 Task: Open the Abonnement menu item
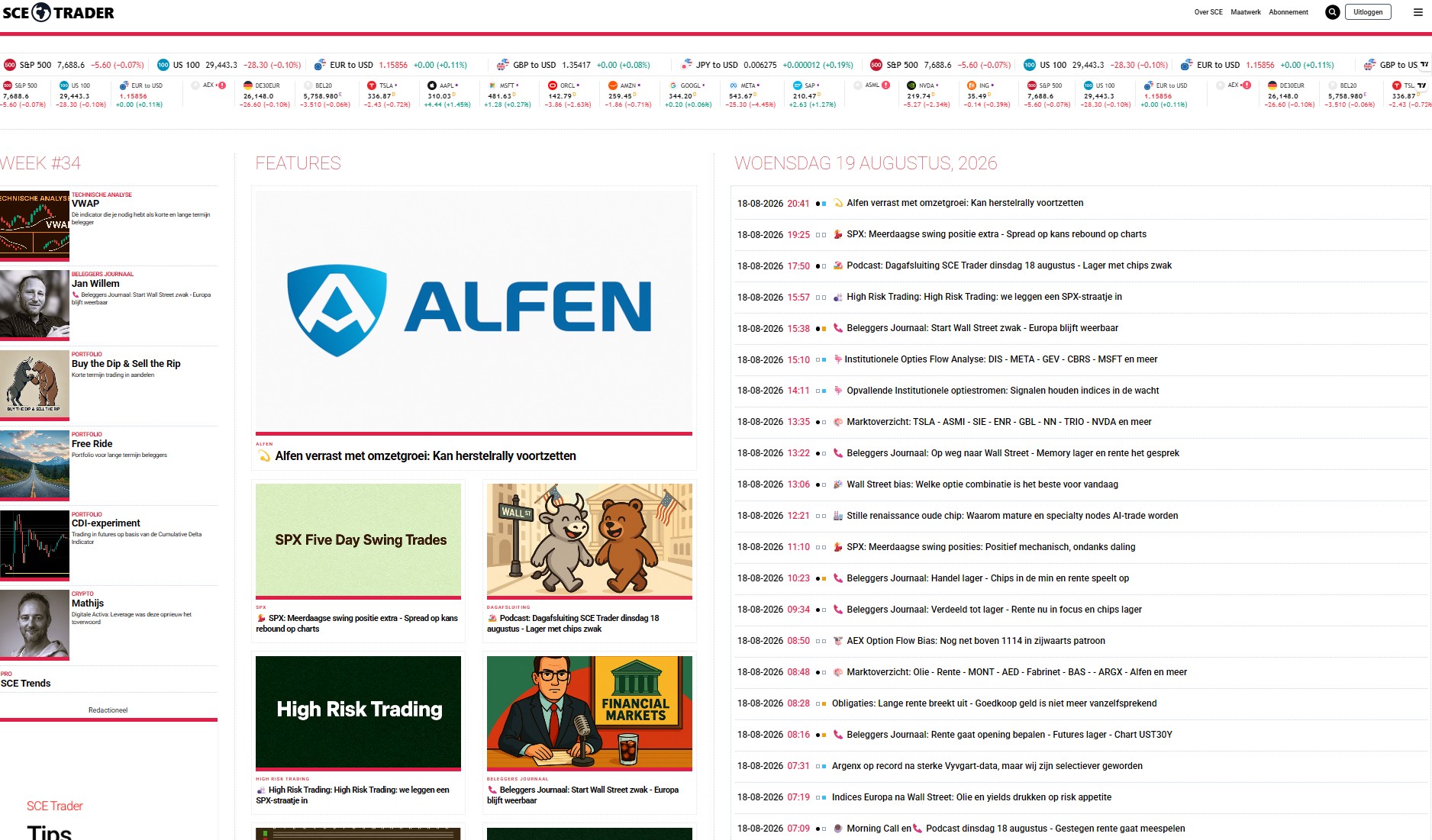(1288, 12)
